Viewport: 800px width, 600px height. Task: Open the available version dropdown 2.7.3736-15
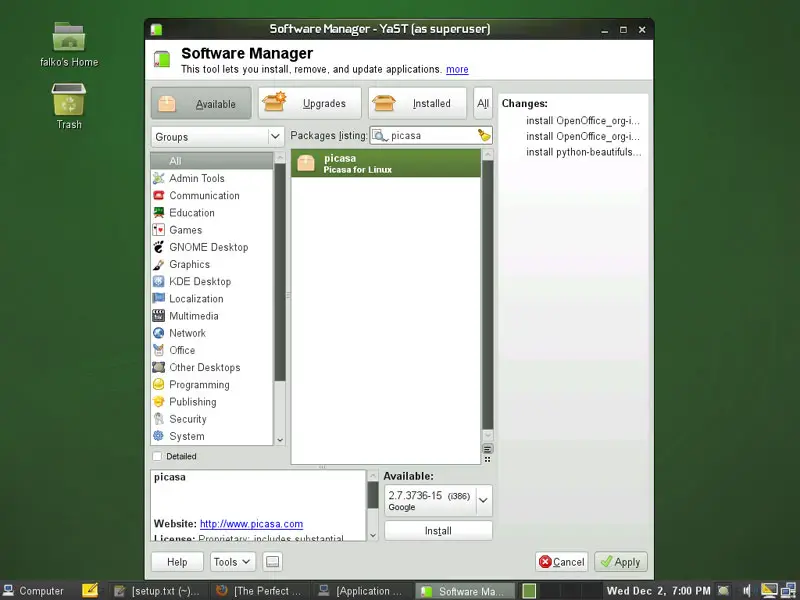pyautogui.click(x=438, y=501)
